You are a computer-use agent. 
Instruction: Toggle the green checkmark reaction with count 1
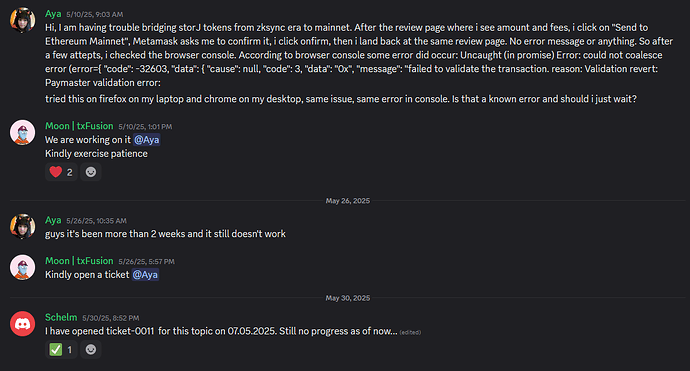coord(61,349)
